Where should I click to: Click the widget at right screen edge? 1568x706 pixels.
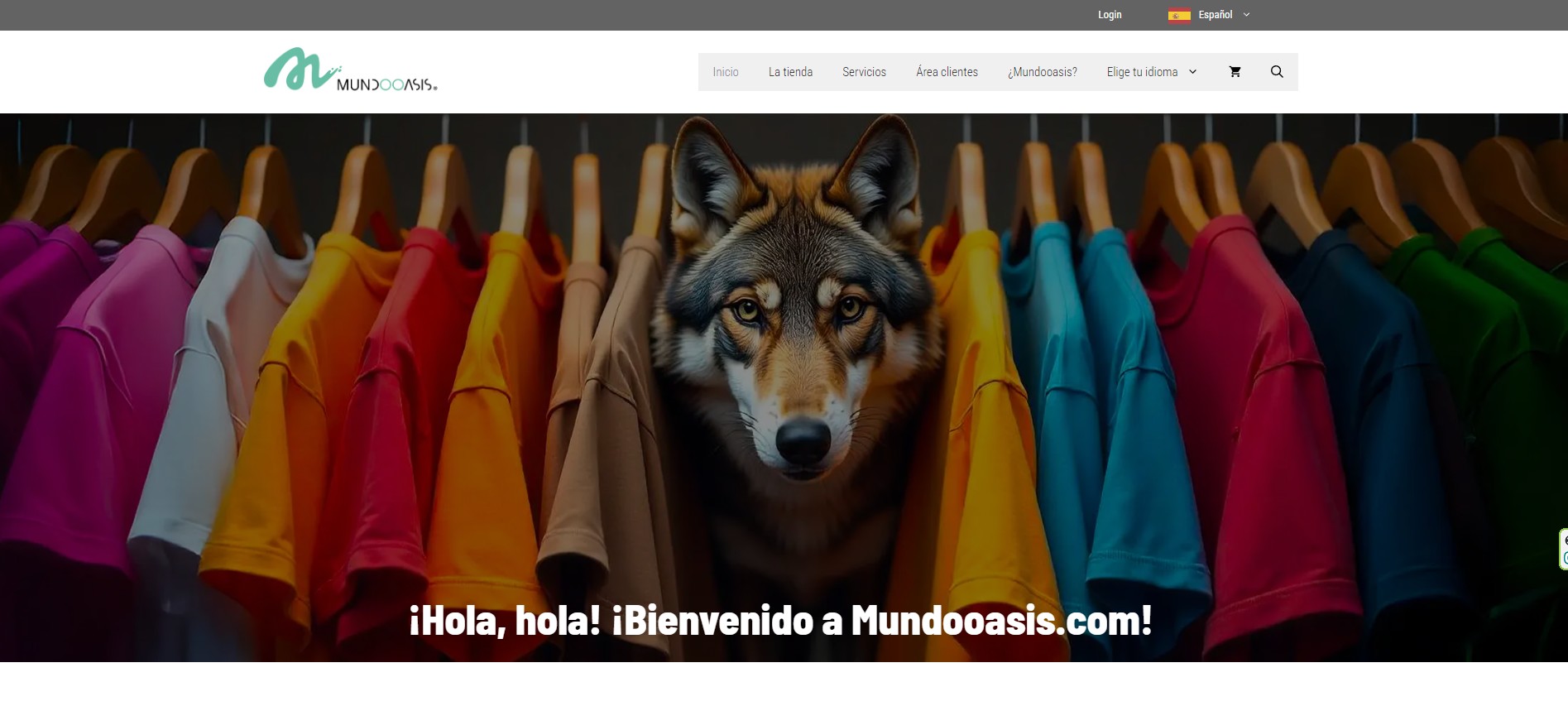coord(1563,549)
